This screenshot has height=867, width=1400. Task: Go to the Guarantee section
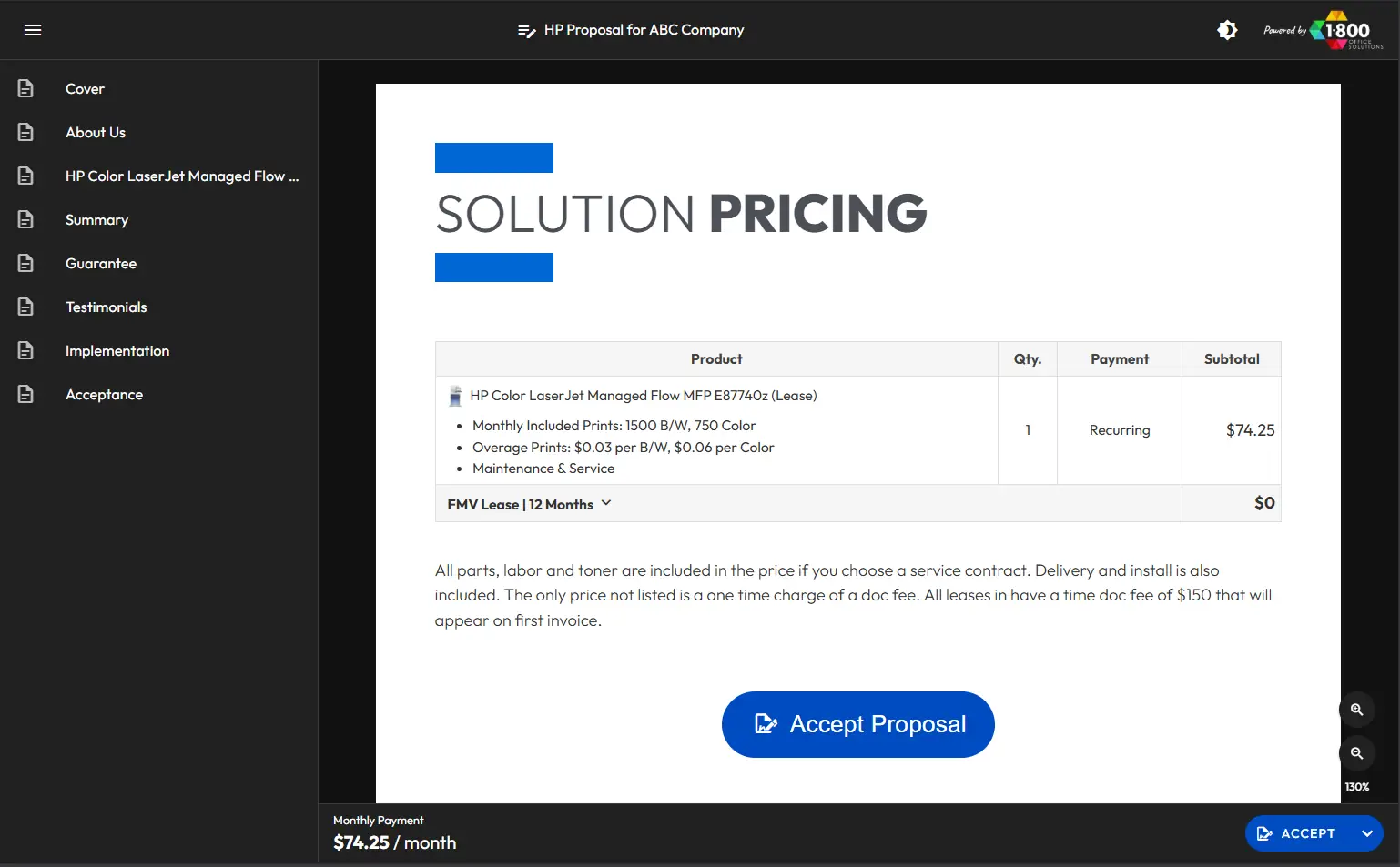pyautogui.click(x=101, y=263)
